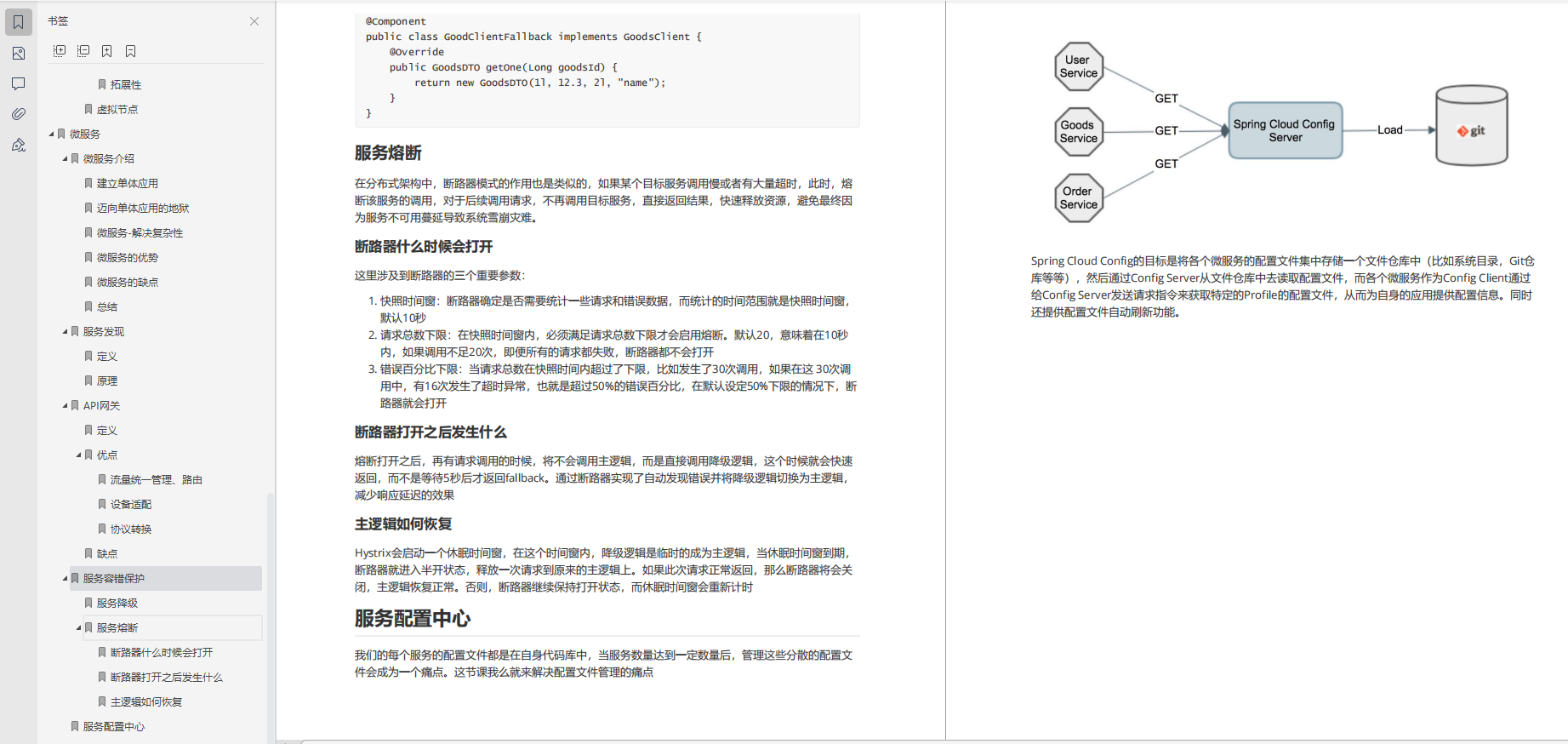Go to 服务降级 bookmark

pyautogui.click(x=117, y=603)
